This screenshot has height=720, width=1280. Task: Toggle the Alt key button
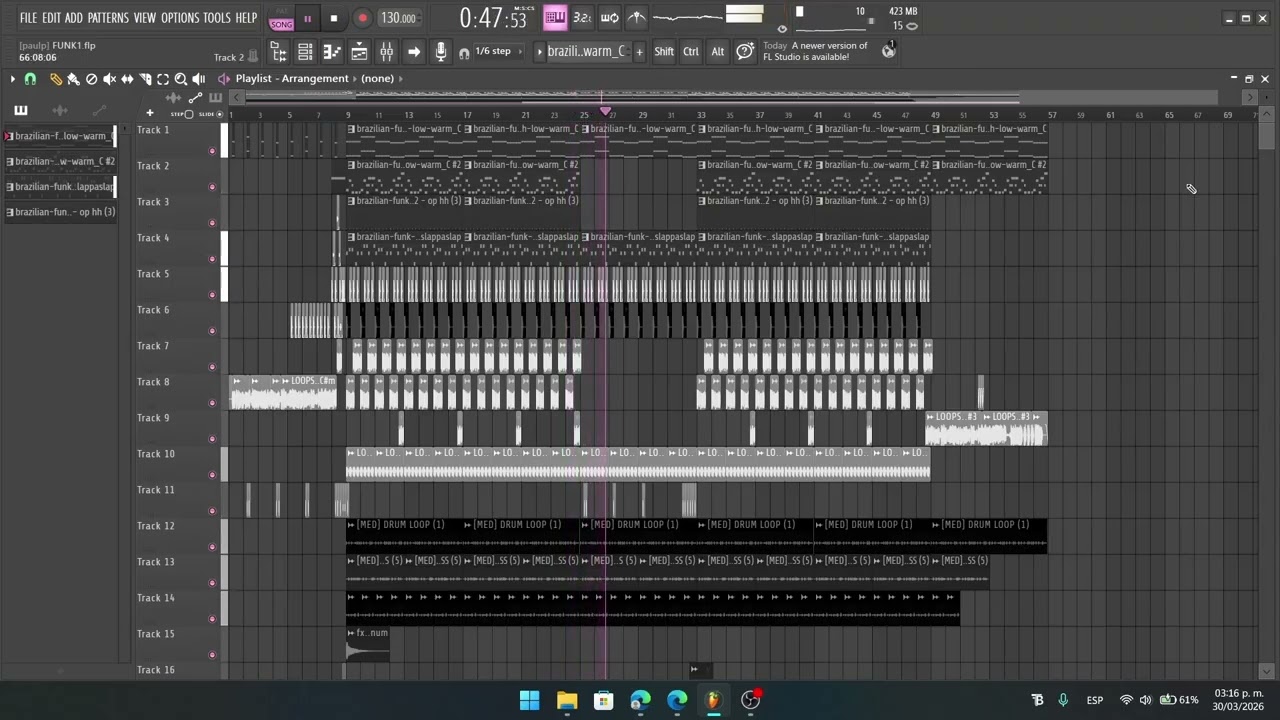[718, 52]
